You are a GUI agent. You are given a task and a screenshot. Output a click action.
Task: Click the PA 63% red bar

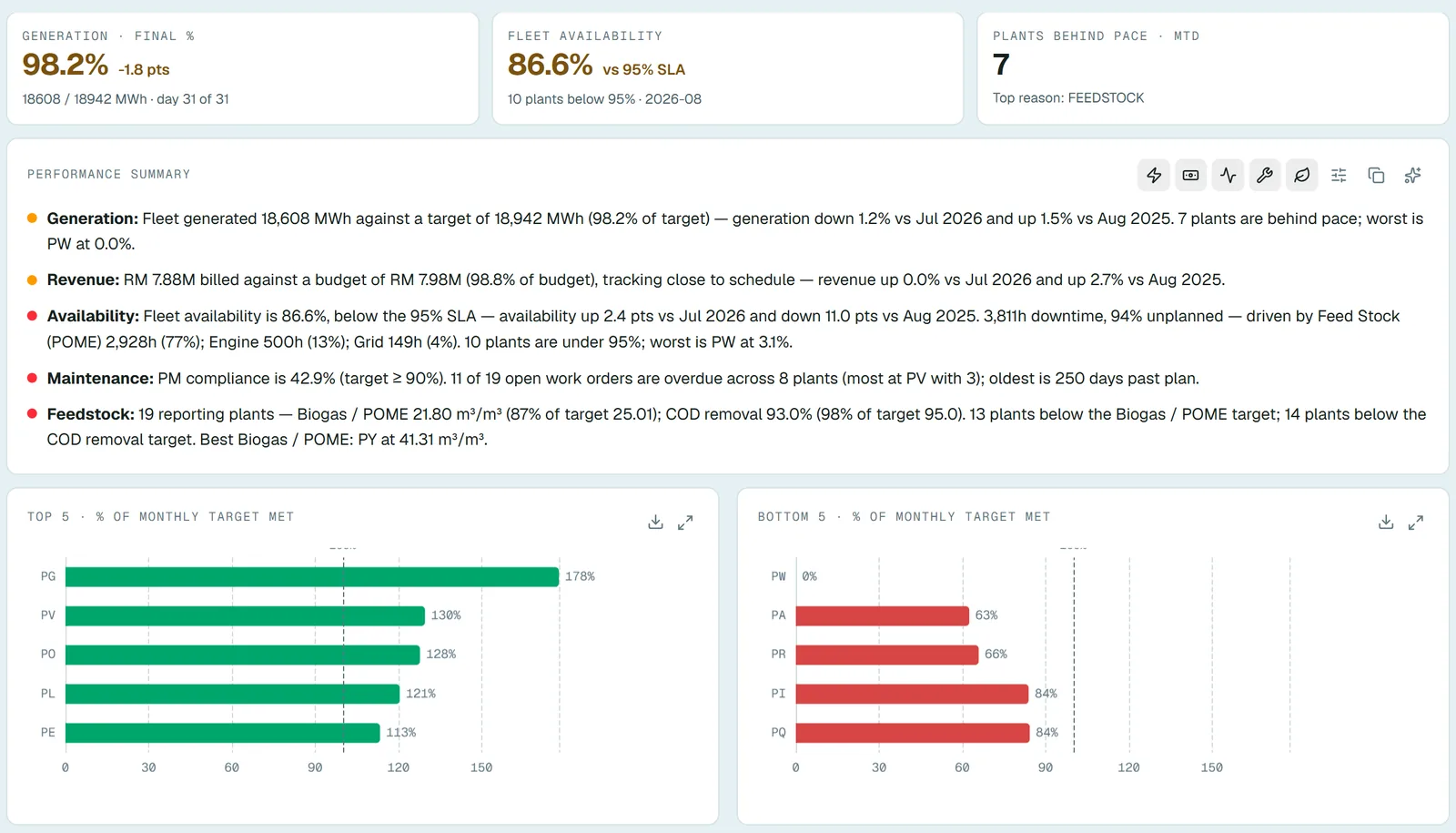click(883, 615)
